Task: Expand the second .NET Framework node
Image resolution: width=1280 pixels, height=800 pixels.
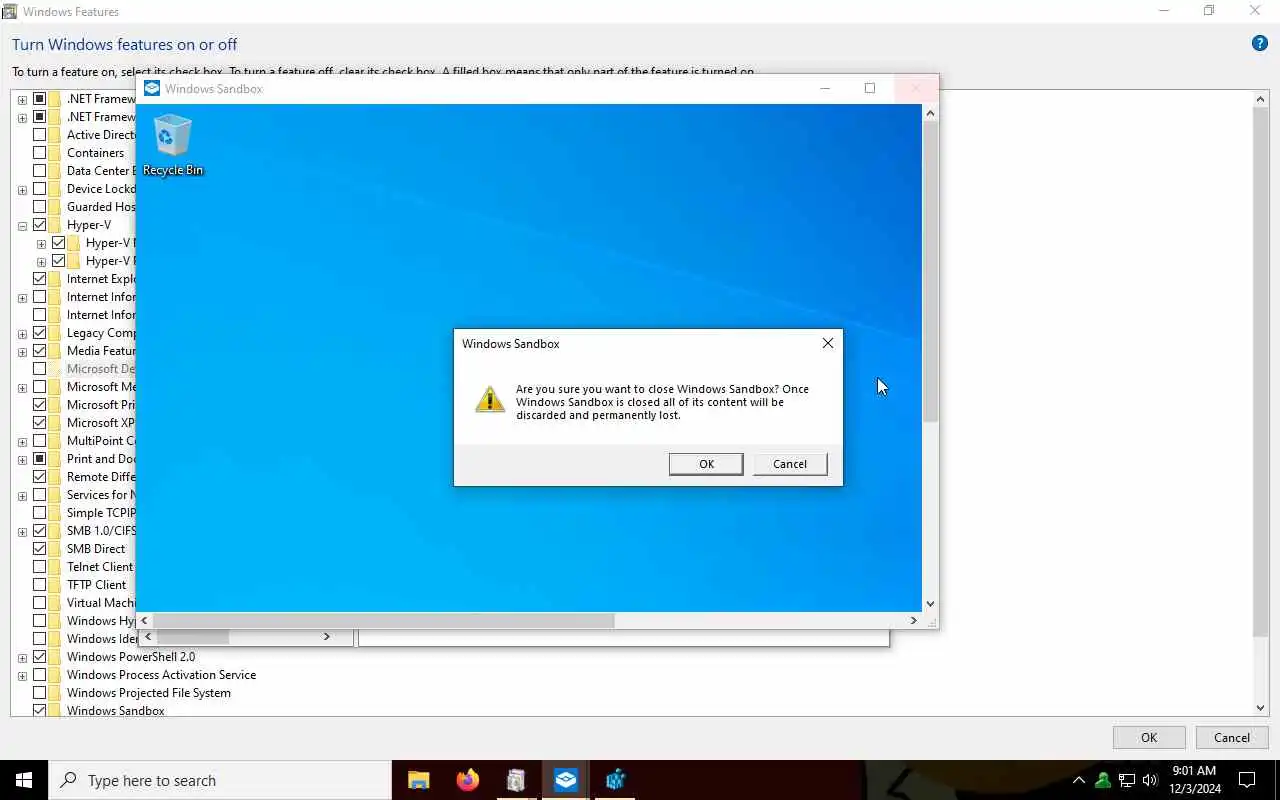Action: pos(22,117)
